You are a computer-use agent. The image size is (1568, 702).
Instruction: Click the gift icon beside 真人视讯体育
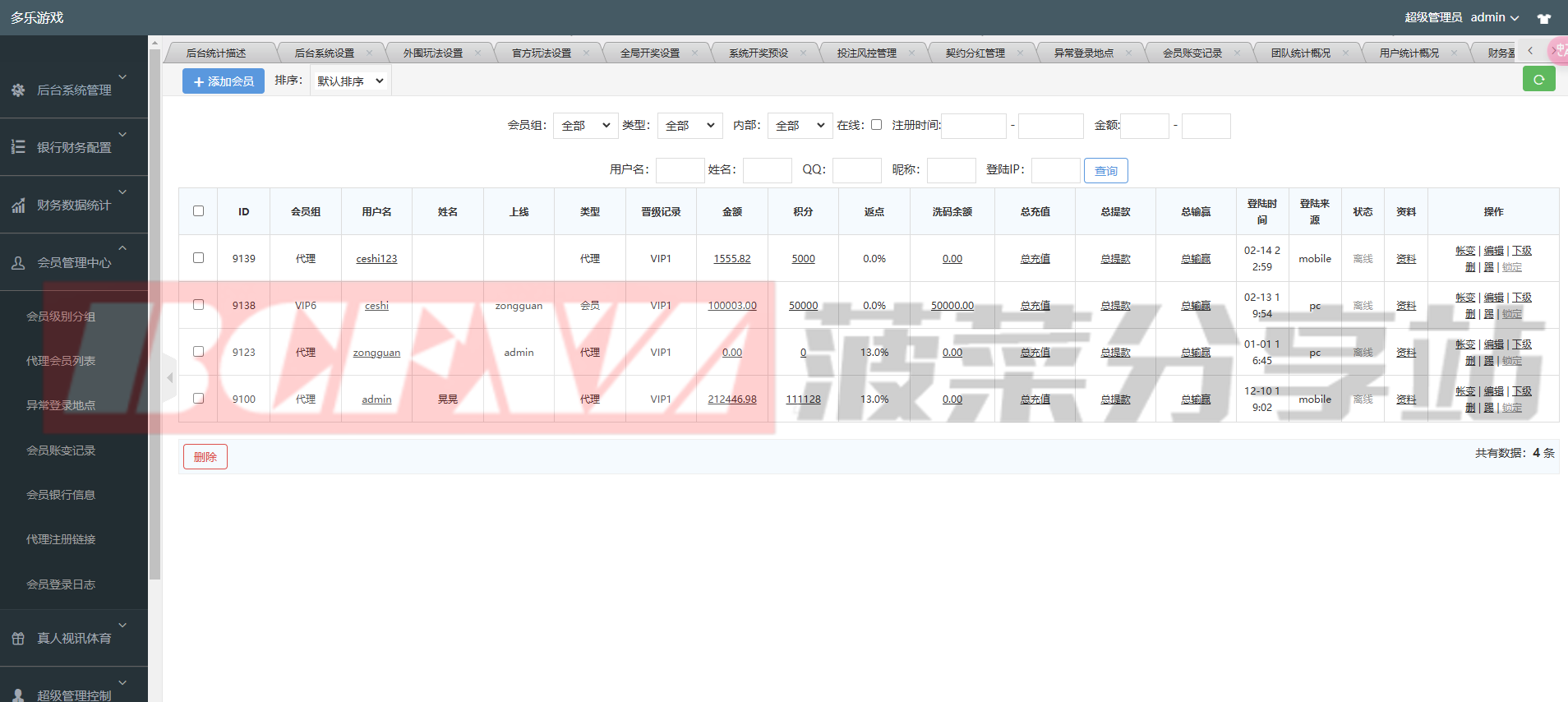tap(18, 639)
